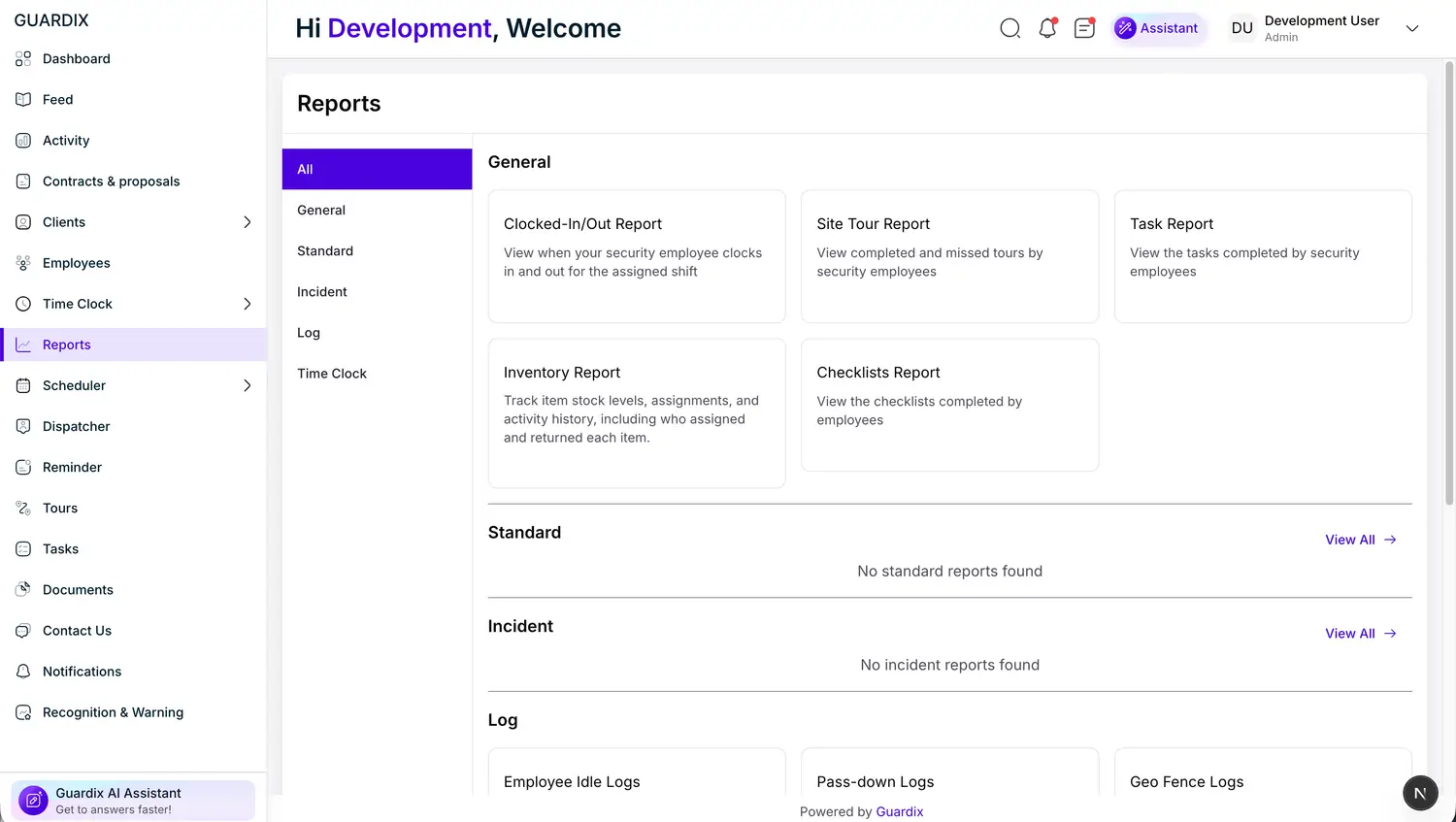Click the Tours icon in sidebar
This screenshot has width=1456, height=822.
pyautogui.click(x=23, y=508)
